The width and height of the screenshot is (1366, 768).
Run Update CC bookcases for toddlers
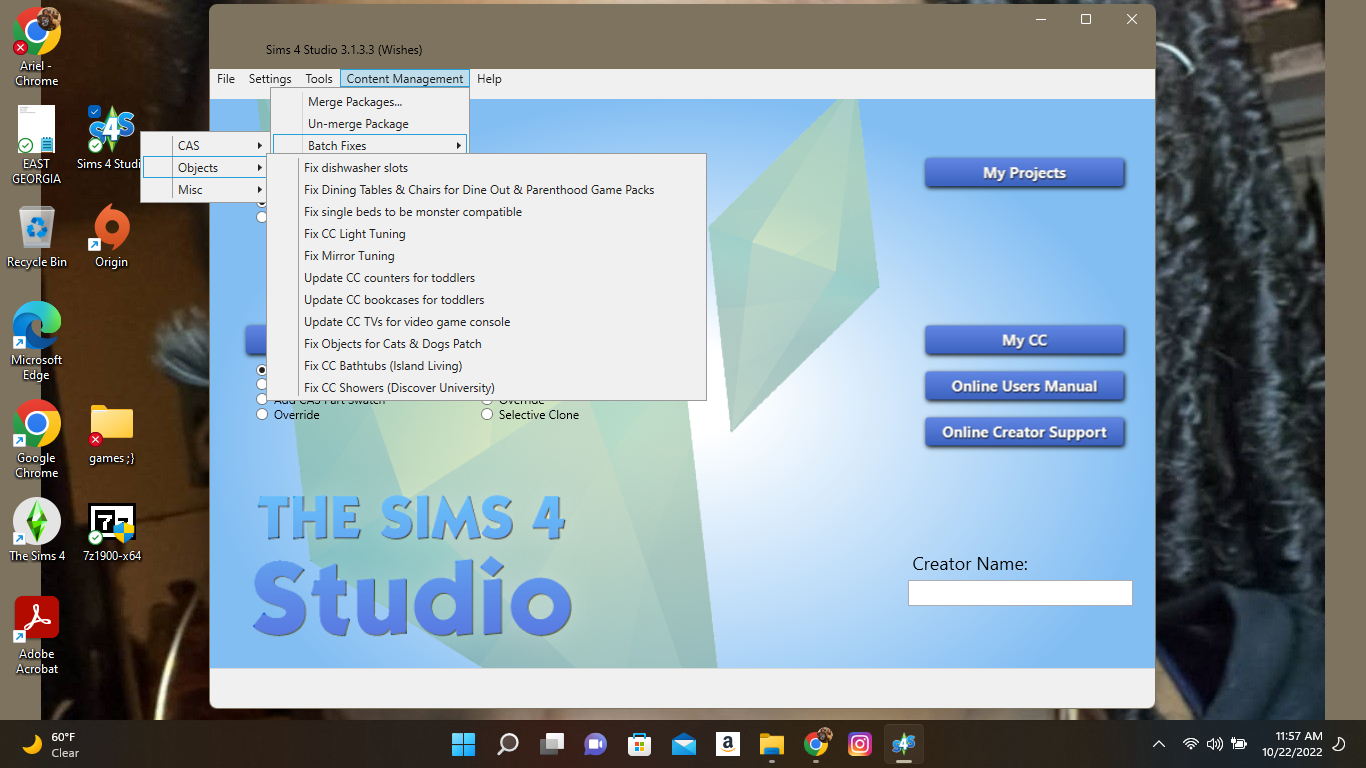pyautogui.click(x=487, y=300)
